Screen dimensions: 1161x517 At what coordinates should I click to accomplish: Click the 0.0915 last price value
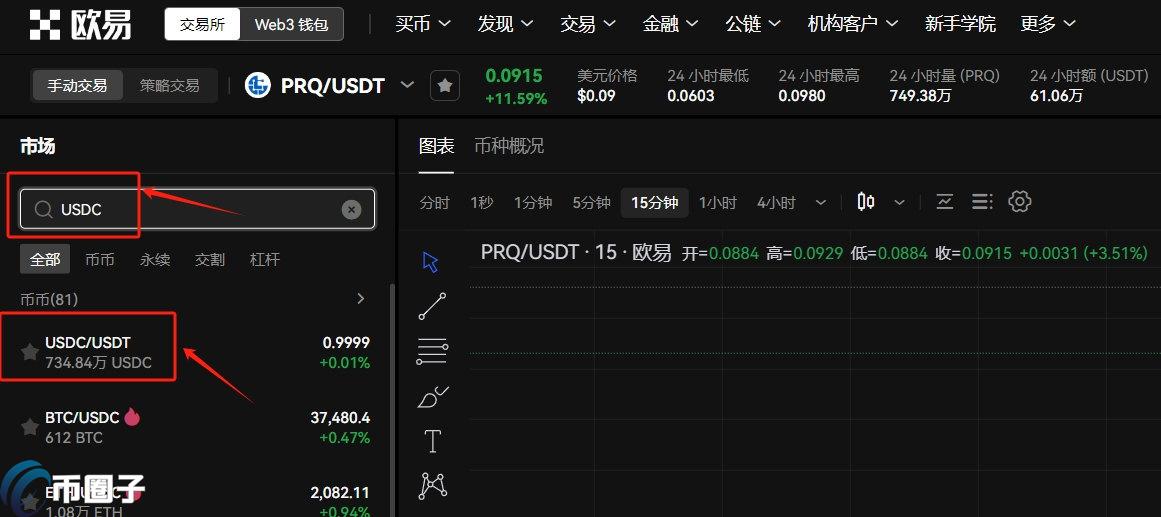click(514, 76)
